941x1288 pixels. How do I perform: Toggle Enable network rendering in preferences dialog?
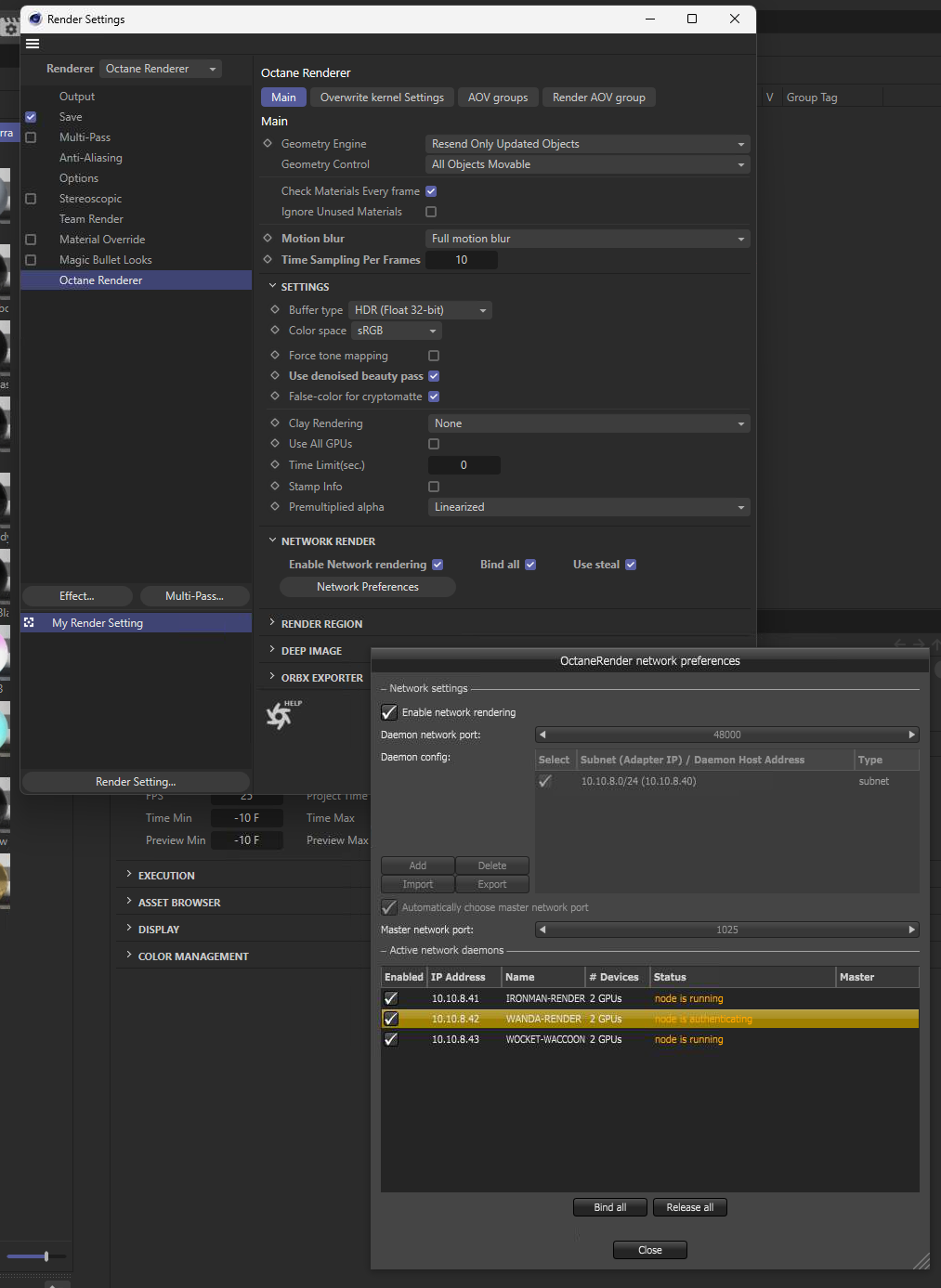389,712
